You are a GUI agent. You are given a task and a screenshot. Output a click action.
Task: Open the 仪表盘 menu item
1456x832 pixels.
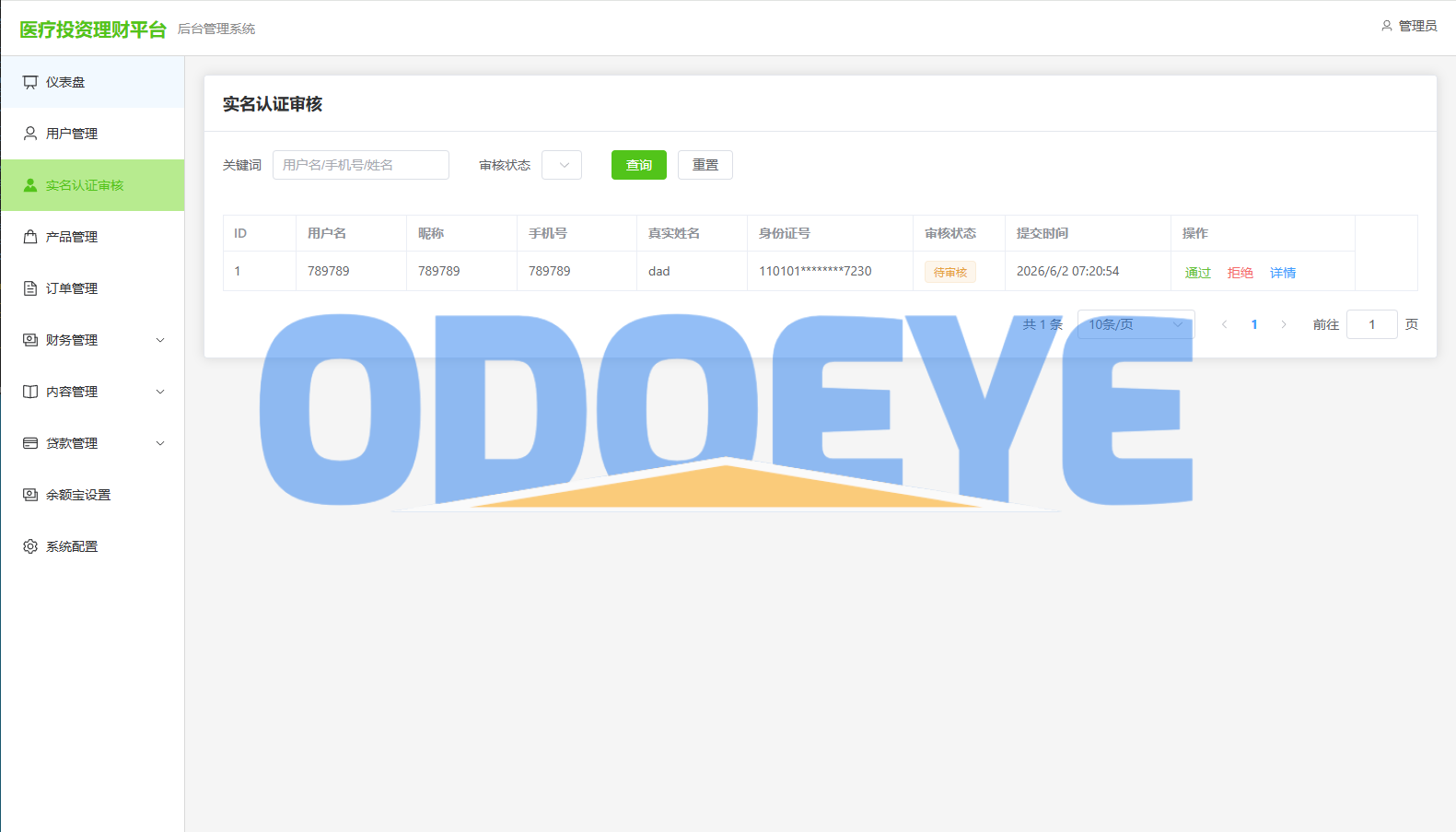click(92, 82)
